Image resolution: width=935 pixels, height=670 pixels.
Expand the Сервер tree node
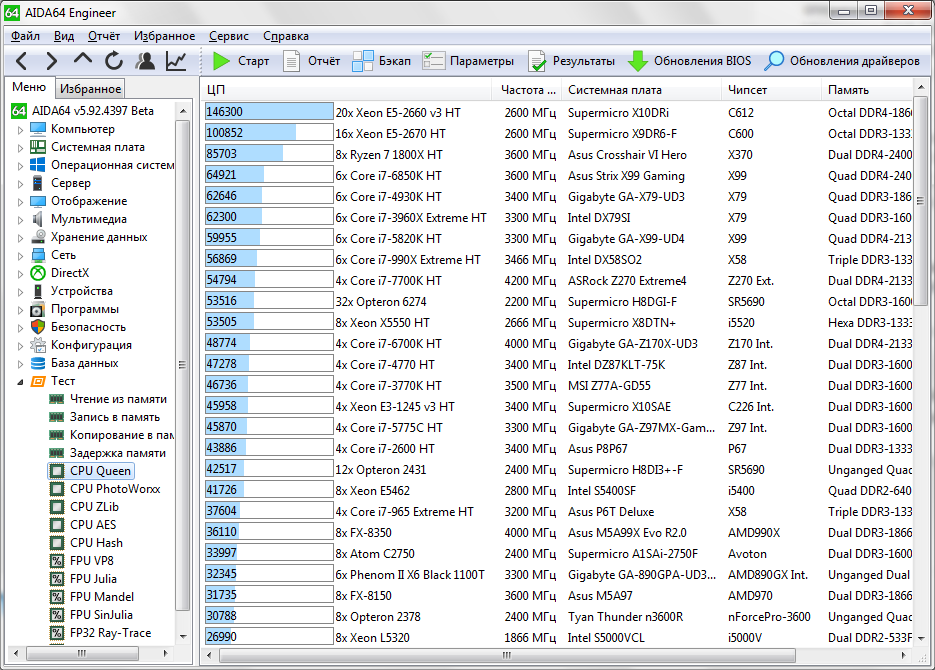click(x=20, y=183)
